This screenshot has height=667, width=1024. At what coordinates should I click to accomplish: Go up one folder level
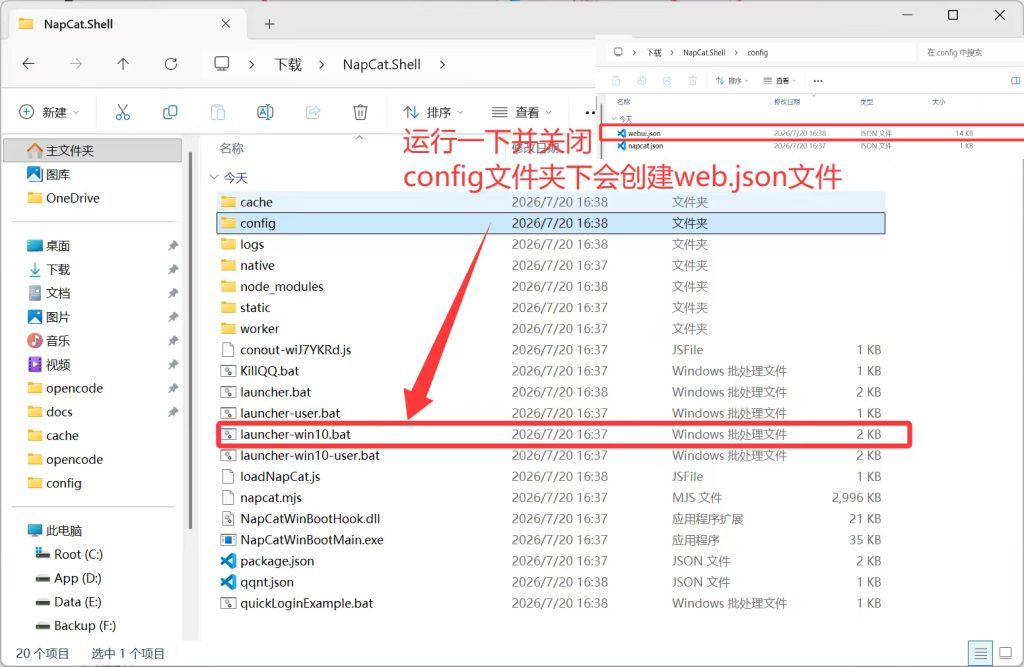(x=123, y=63)
